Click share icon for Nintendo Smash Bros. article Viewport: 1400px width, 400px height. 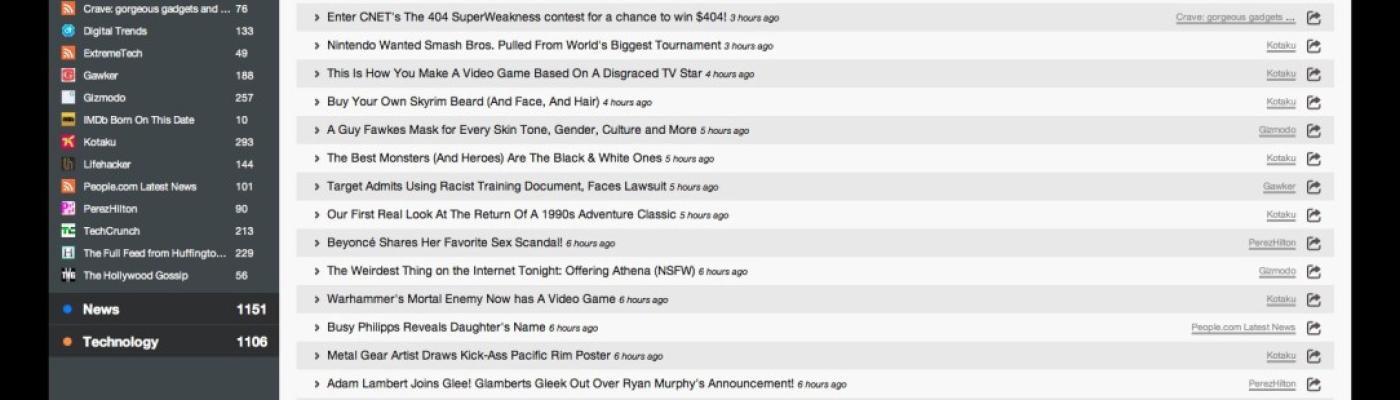1314,46
